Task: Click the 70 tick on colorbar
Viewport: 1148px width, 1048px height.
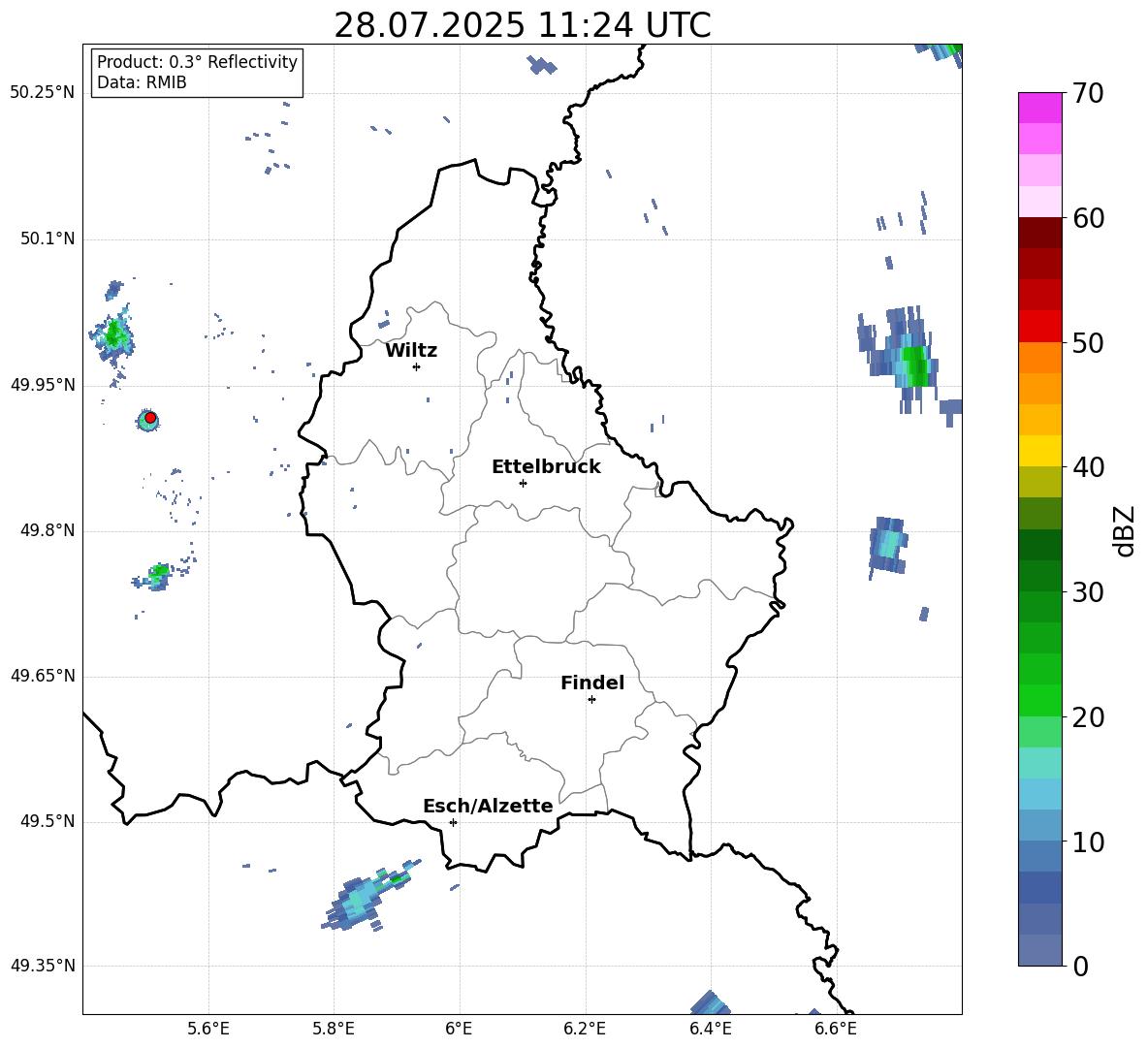Action: (1088, 93)
